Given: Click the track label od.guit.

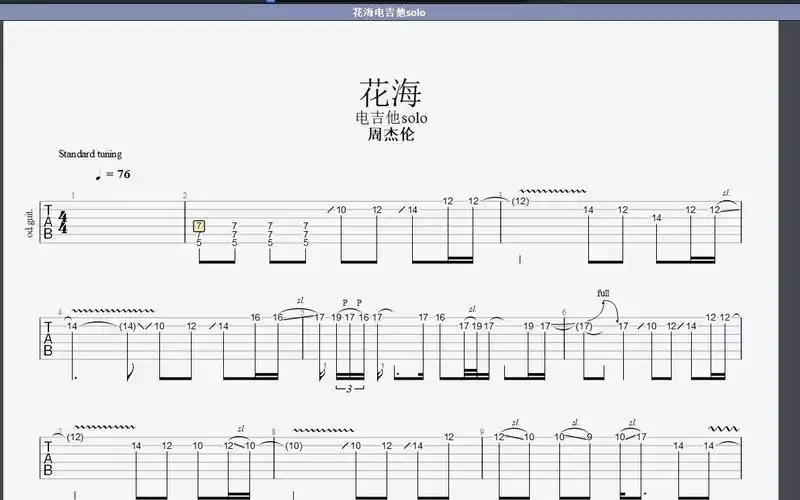Looking at the screenshot, I should (29, 223).
